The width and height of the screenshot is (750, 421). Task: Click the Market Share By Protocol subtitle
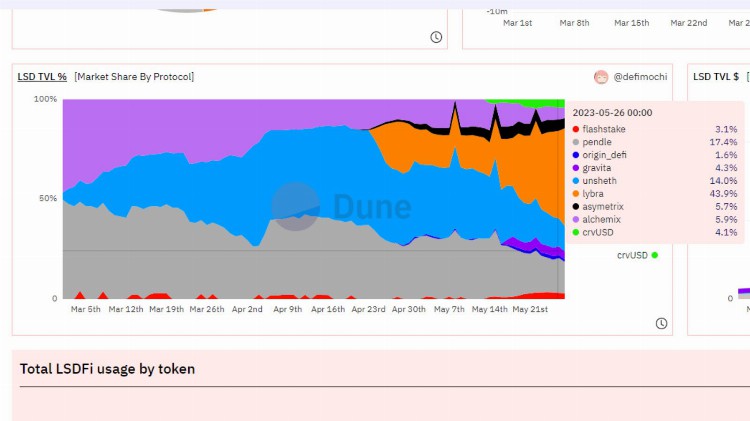[134, 77]
